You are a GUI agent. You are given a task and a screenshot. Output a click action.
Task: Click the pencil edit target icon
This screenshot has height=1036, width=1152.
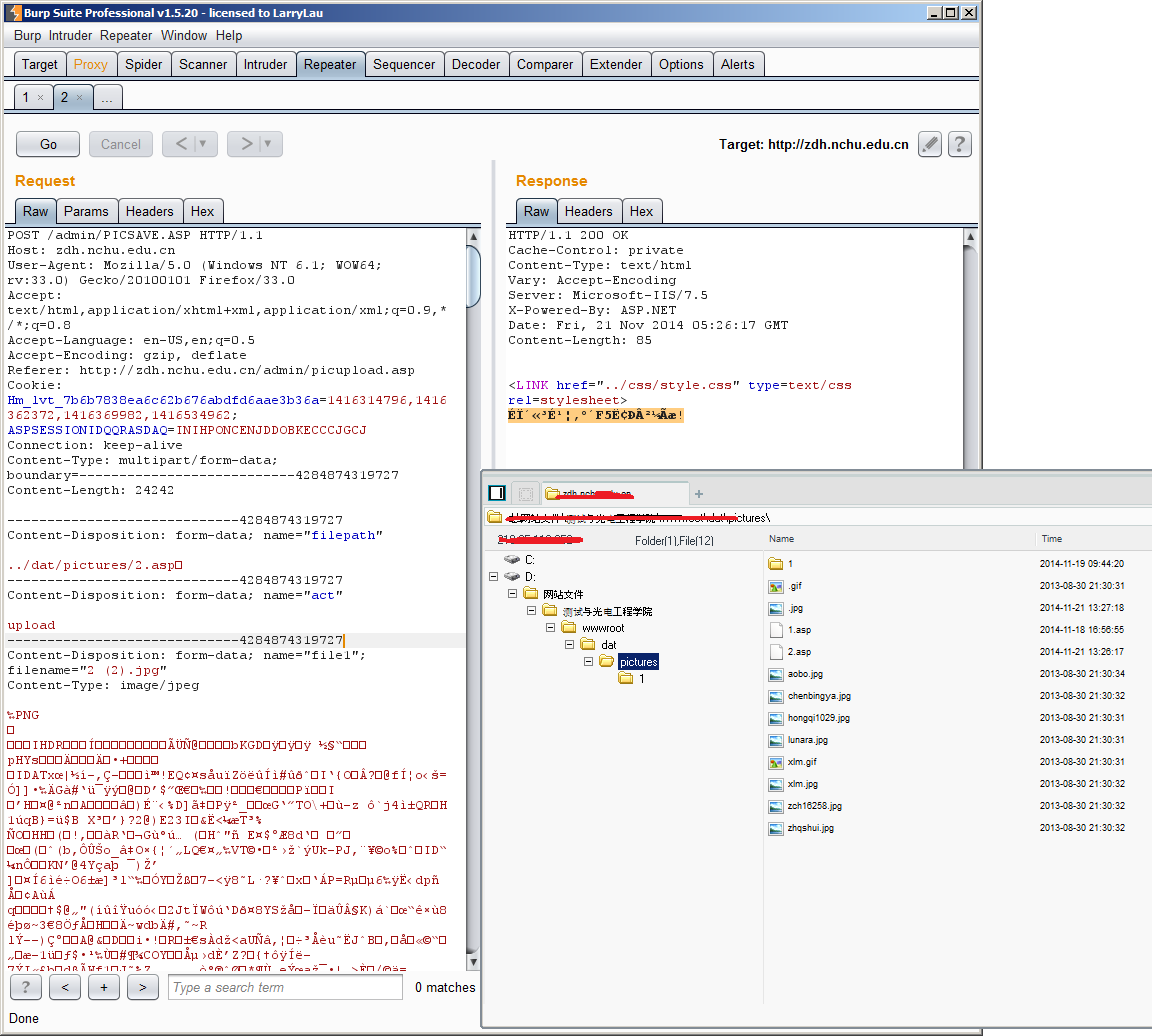[x=929, y=144]
